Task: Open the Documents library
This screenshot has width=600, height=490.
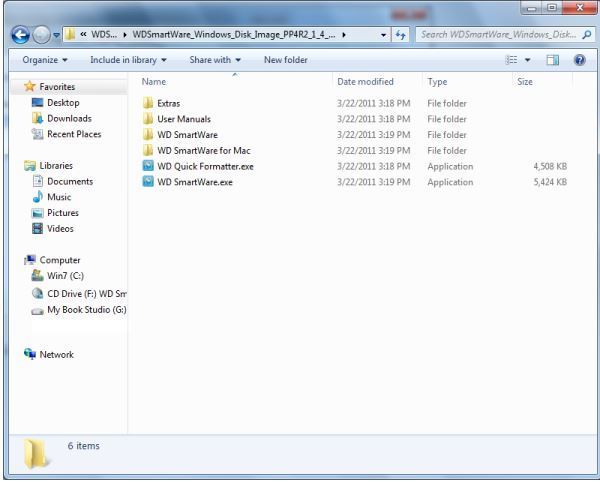Action: coord(70,181)
